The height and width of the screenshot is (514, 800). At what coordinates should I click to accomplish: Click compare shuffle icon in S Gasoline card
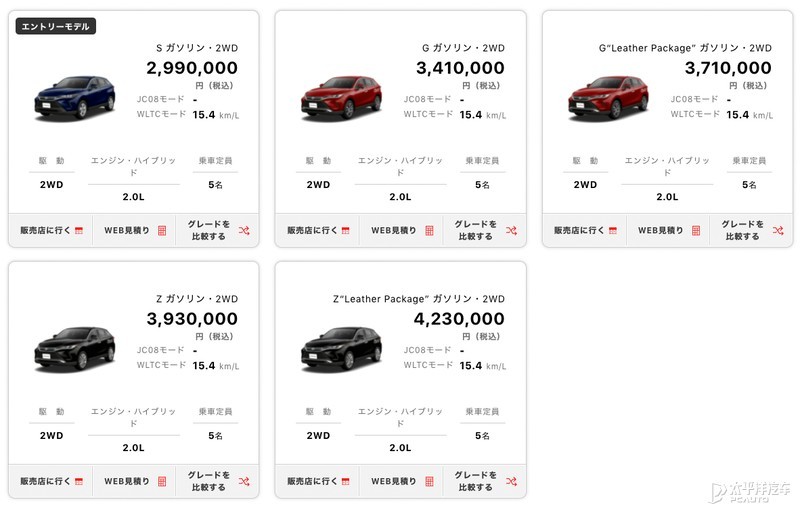244,230
